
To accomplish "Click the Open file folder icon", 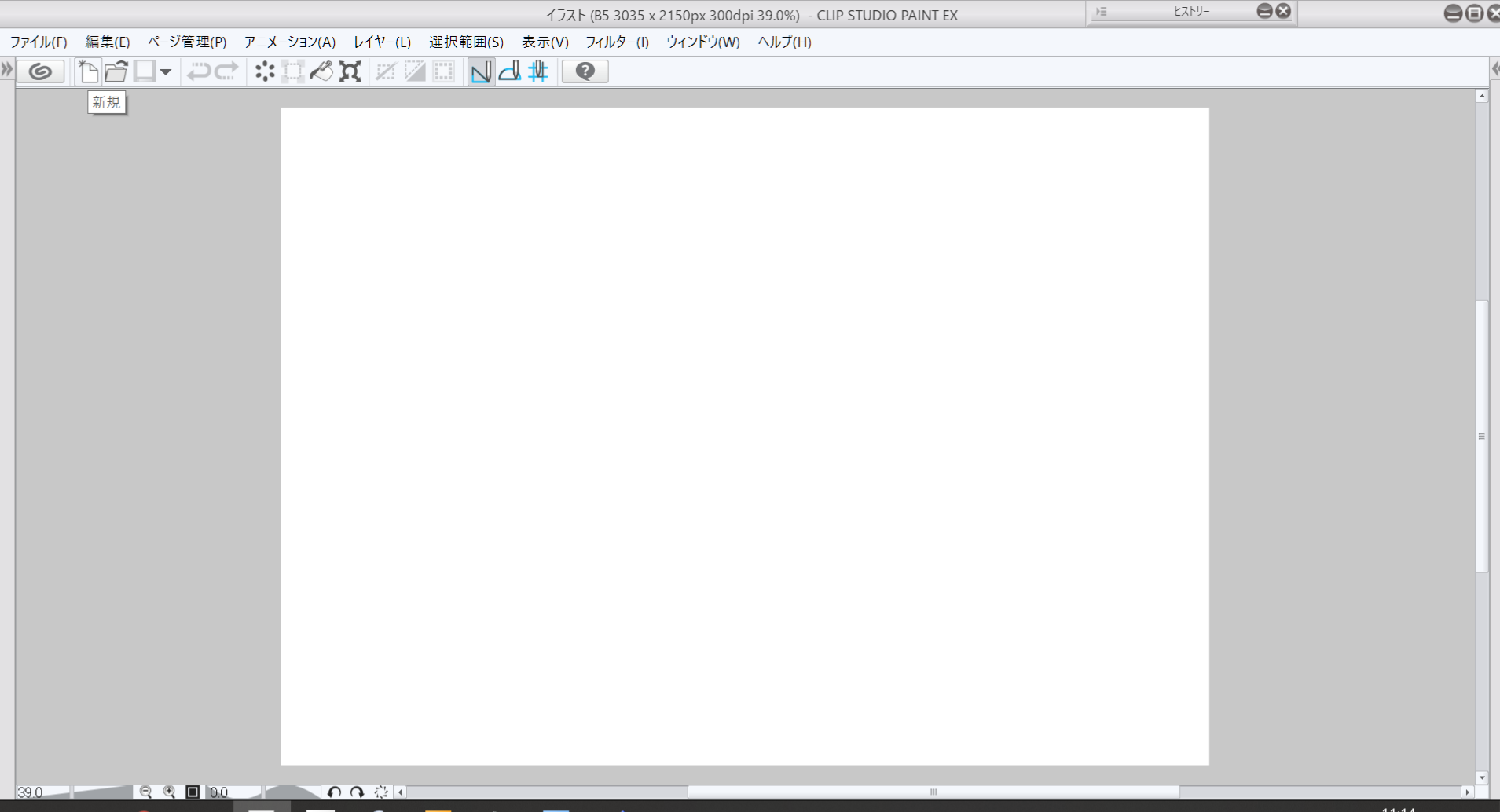I will tap(116, 71).
